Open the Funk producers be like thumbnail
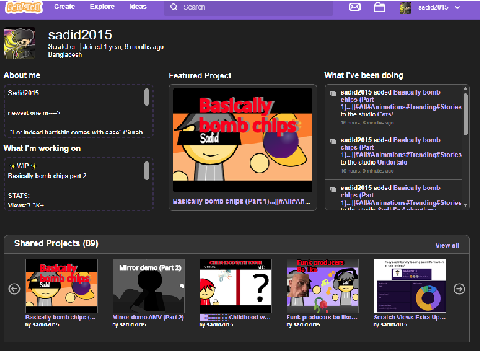Screen dimensions: 480x360 coord(323,286)
